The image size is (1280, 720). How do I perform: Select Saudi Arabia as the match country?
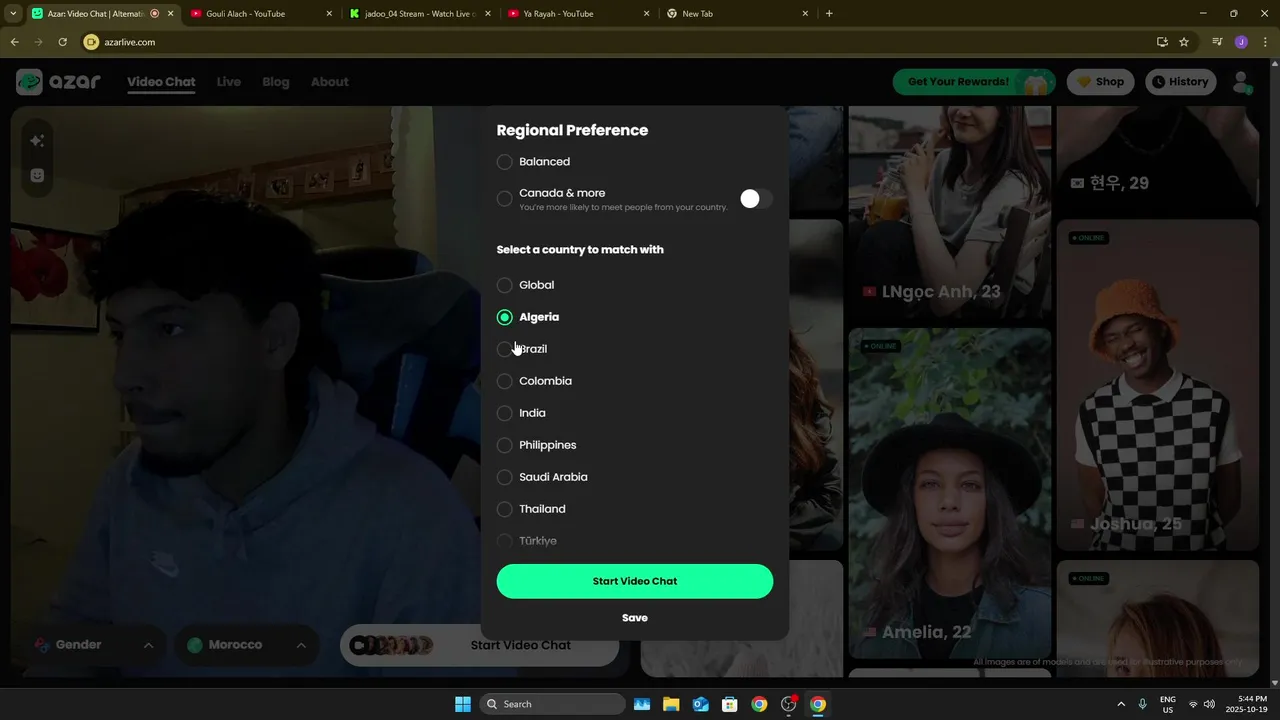505,477
